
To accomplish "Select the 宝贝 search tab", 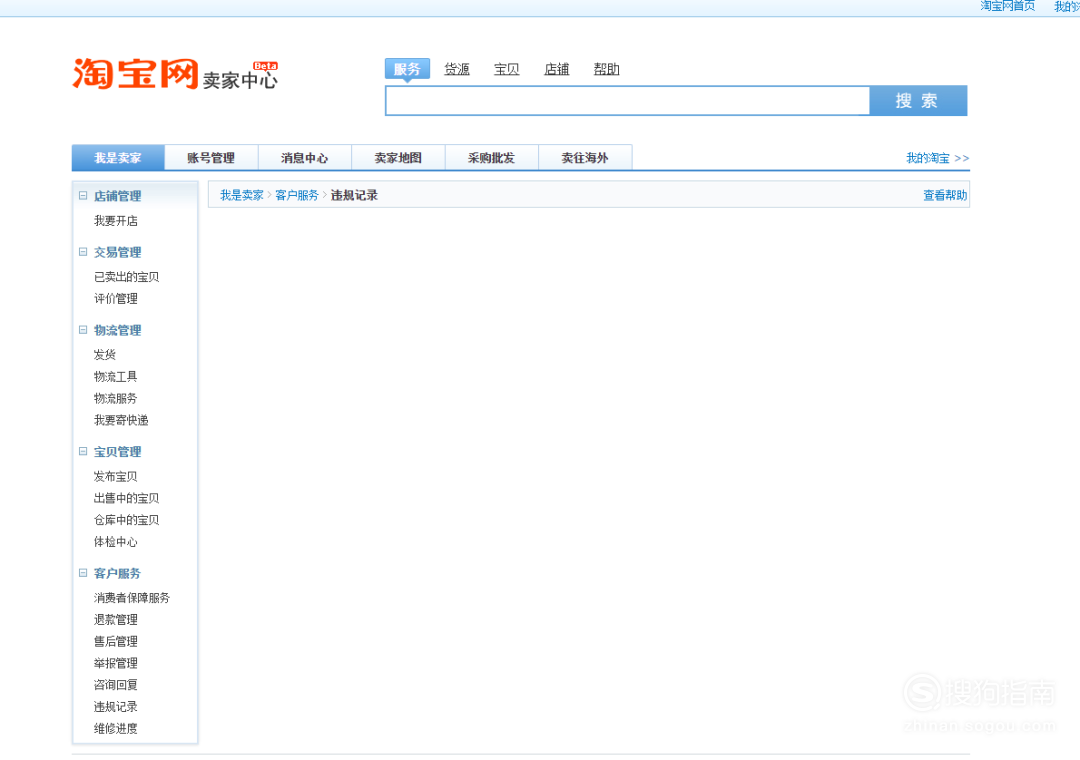I will point(506,69).
